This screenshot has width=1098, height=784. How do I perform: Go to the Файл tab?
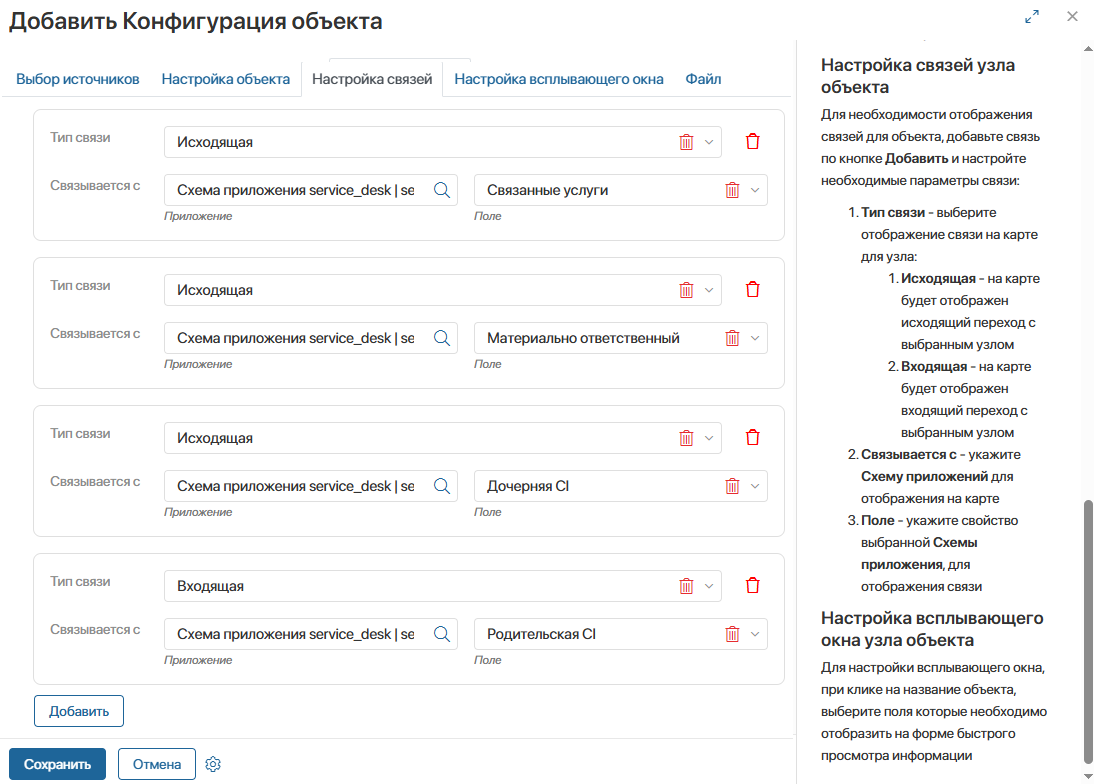(703, 79)
